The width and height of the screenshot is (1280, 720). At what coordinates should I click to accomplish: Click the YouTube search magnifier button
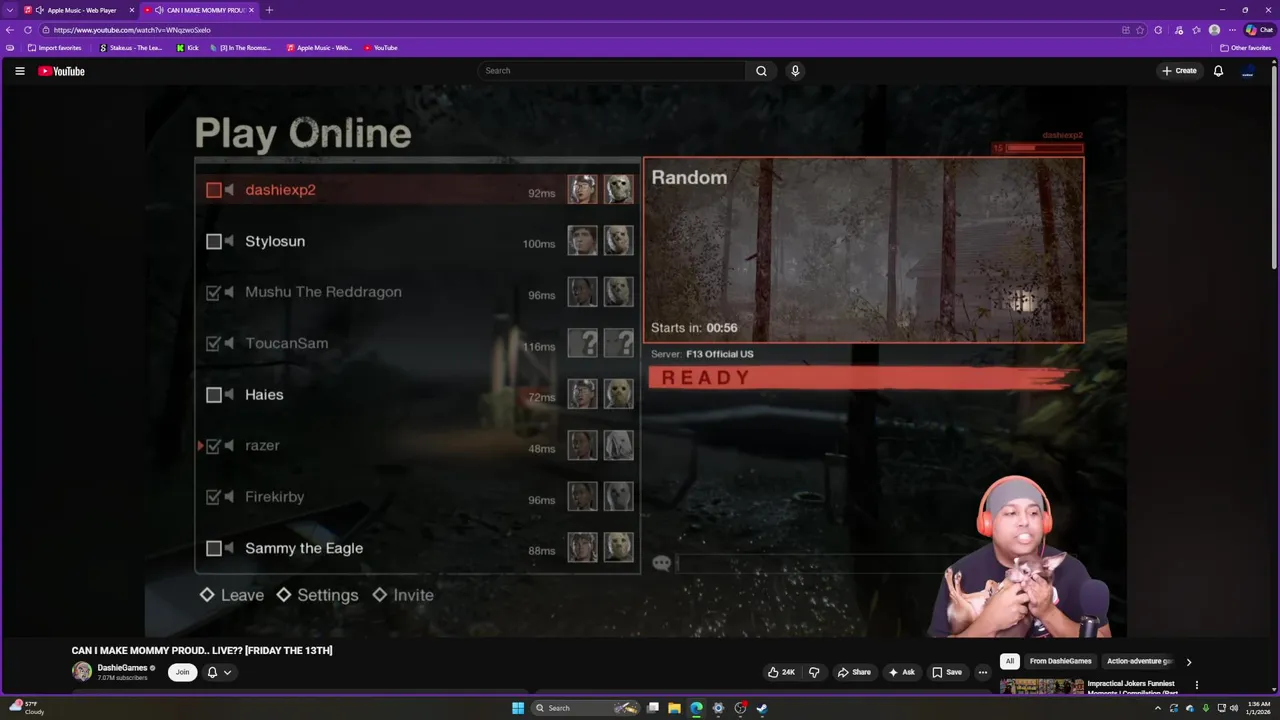pyautogui.click(x=761, y=71)
